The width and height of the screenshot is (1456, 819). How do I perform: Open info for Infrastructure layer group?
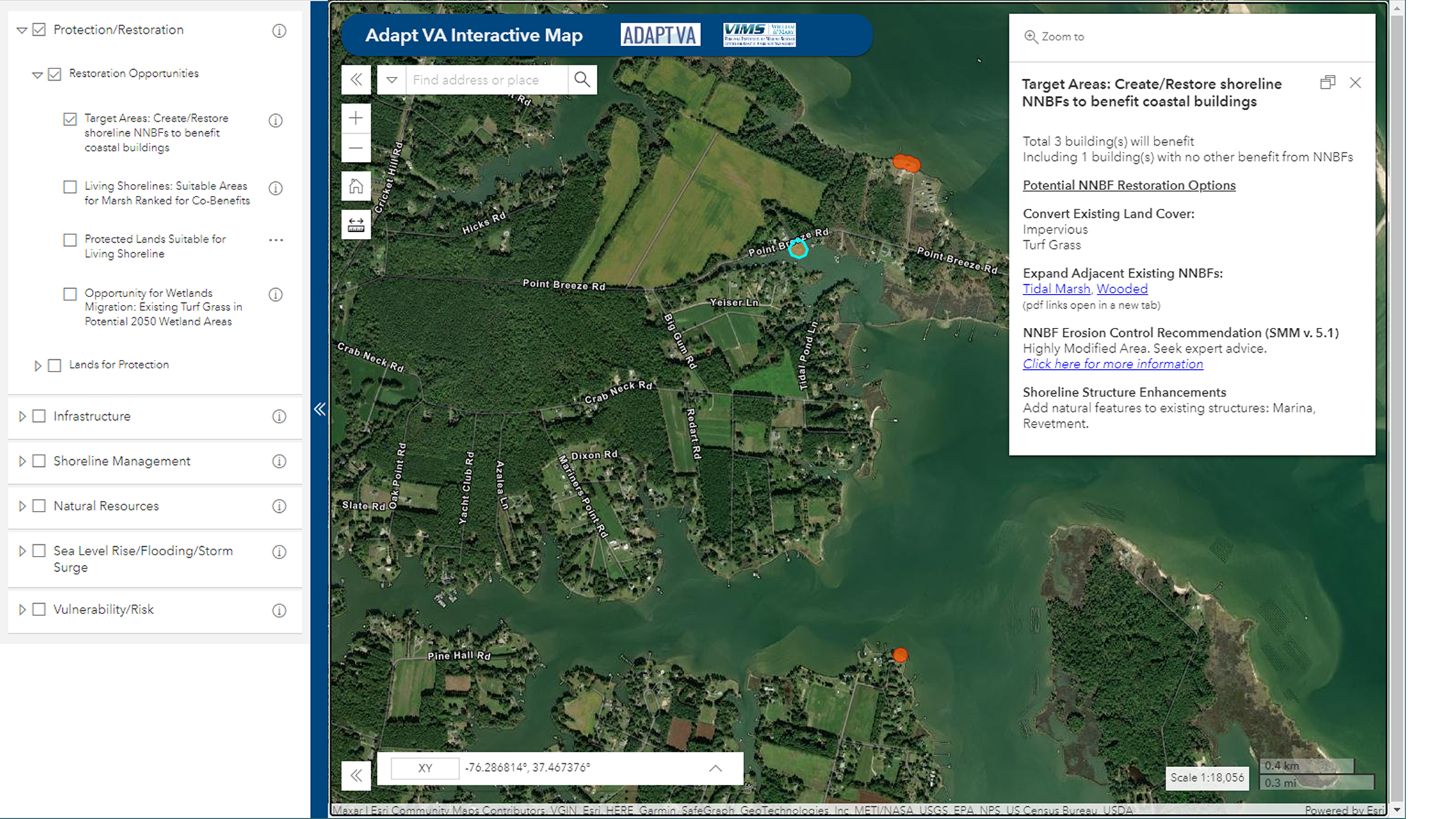pyautogui.click(x=279, y=417)
